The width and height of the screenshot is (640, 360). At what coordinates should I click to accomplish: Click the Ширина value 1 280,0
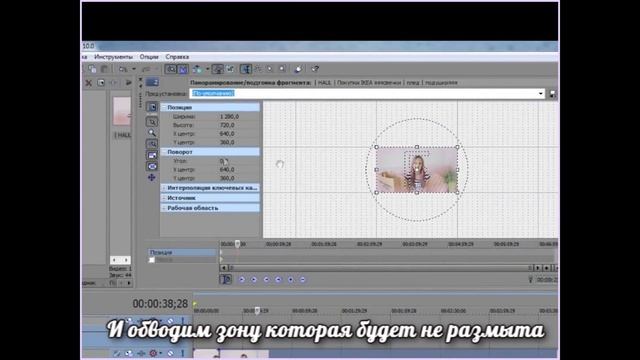(x=229, y=117)
